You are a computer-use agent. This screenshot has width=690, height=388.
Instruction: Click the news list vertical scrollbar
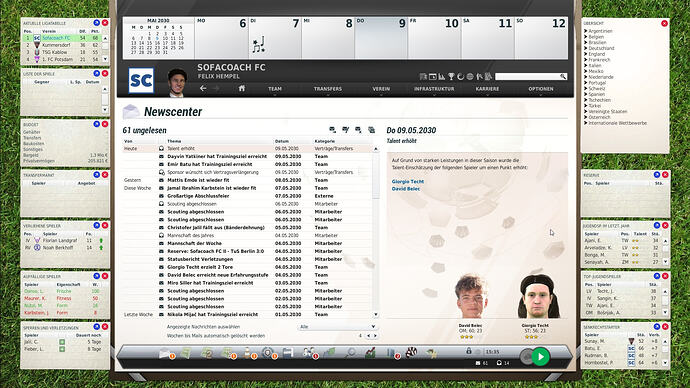(x=376, y=231)
